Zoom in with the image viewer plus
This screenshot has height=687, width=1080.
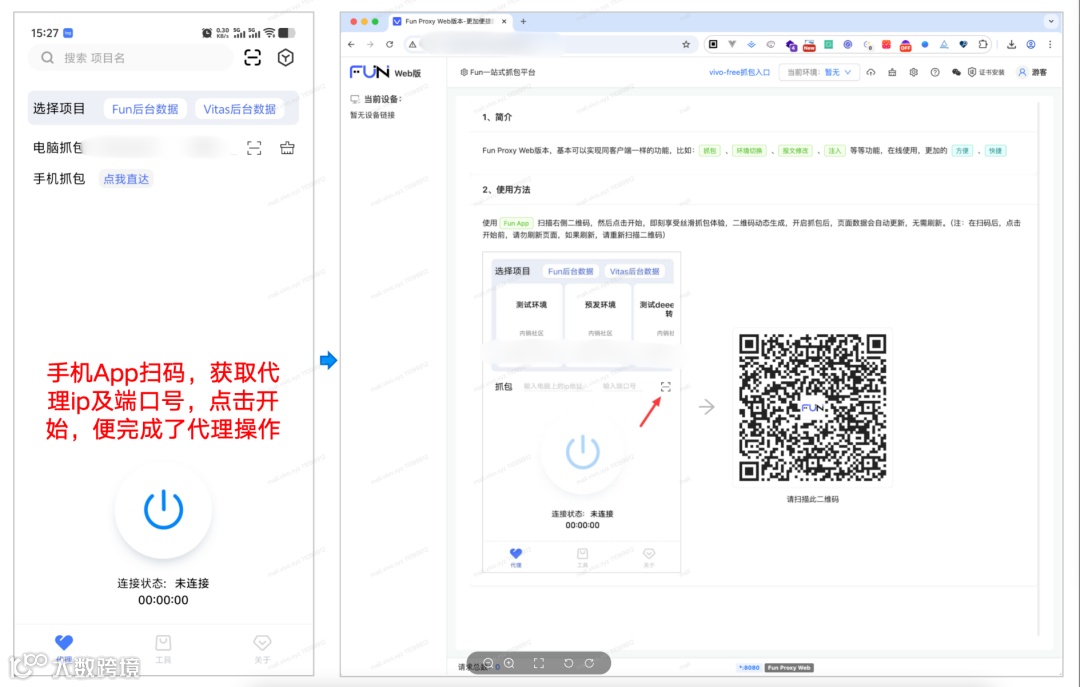509,663
